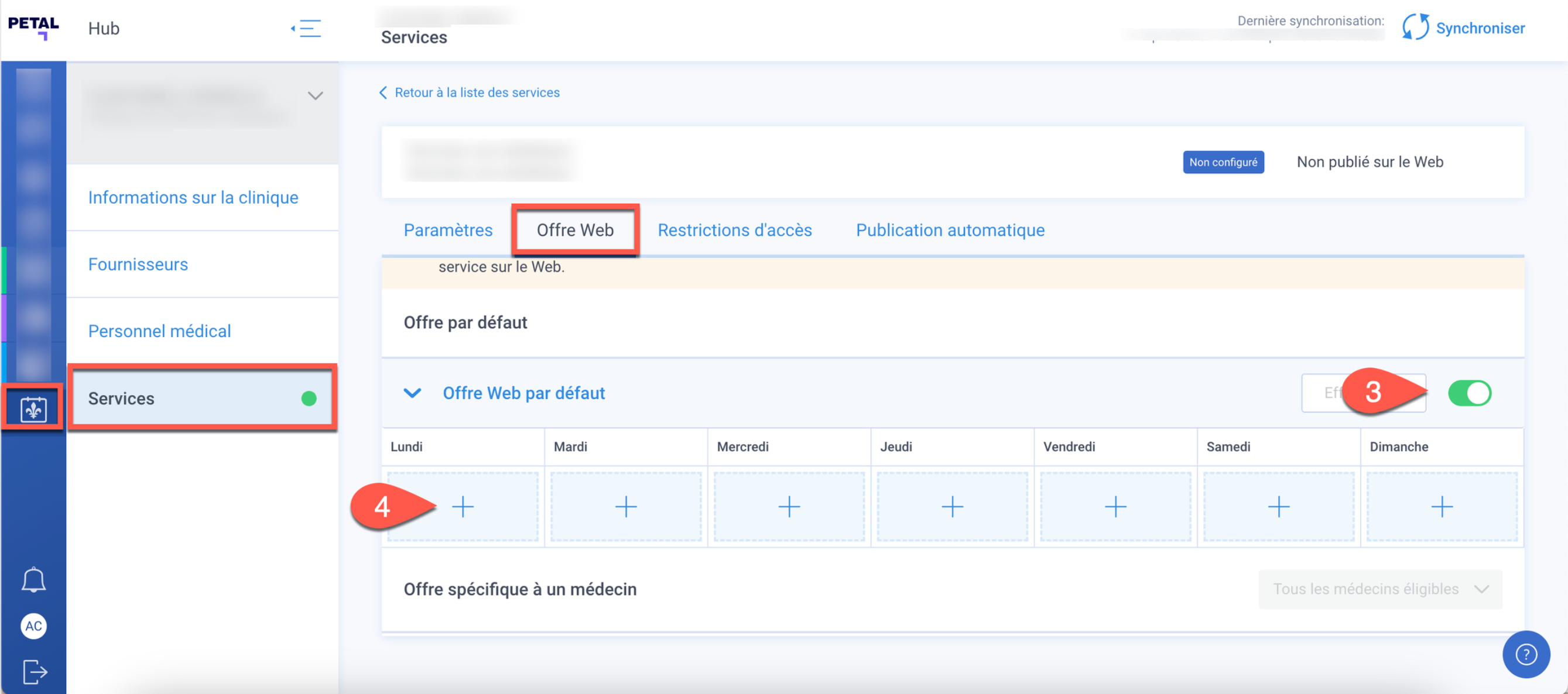Screen dimensions: 1568x694
Task: Click the logout icon
Action: click(35, 672)
